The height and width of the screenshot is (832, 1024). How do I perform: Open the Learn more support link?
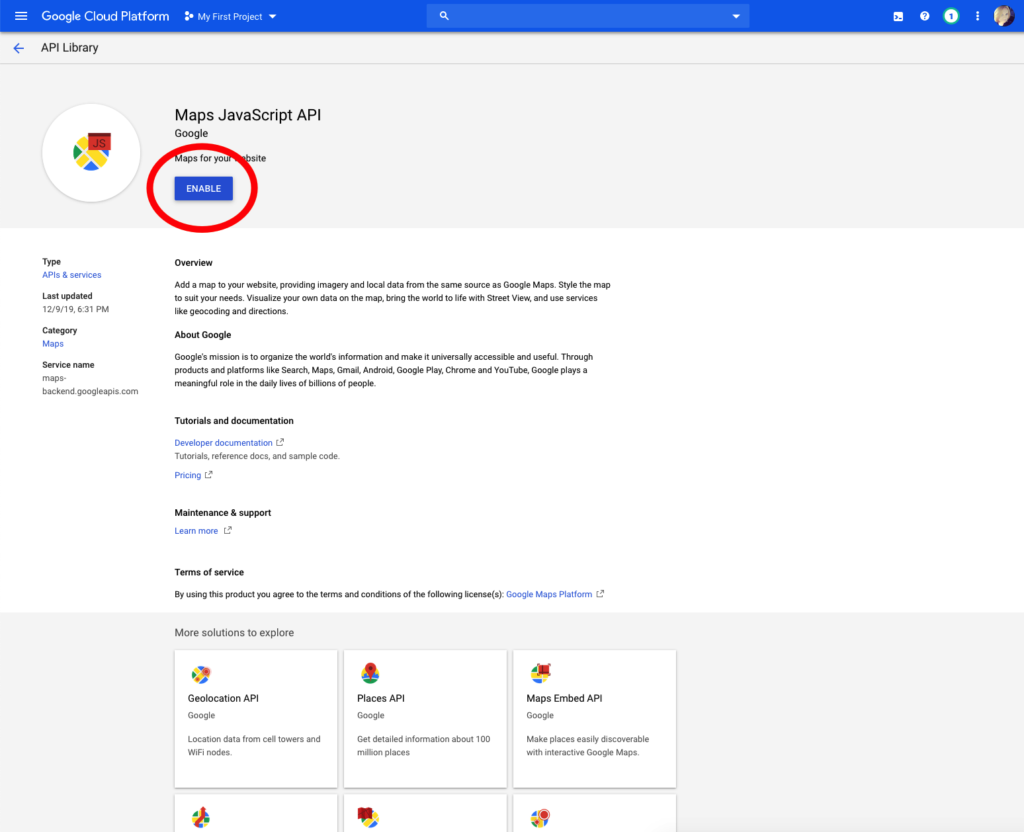(196, 531)
